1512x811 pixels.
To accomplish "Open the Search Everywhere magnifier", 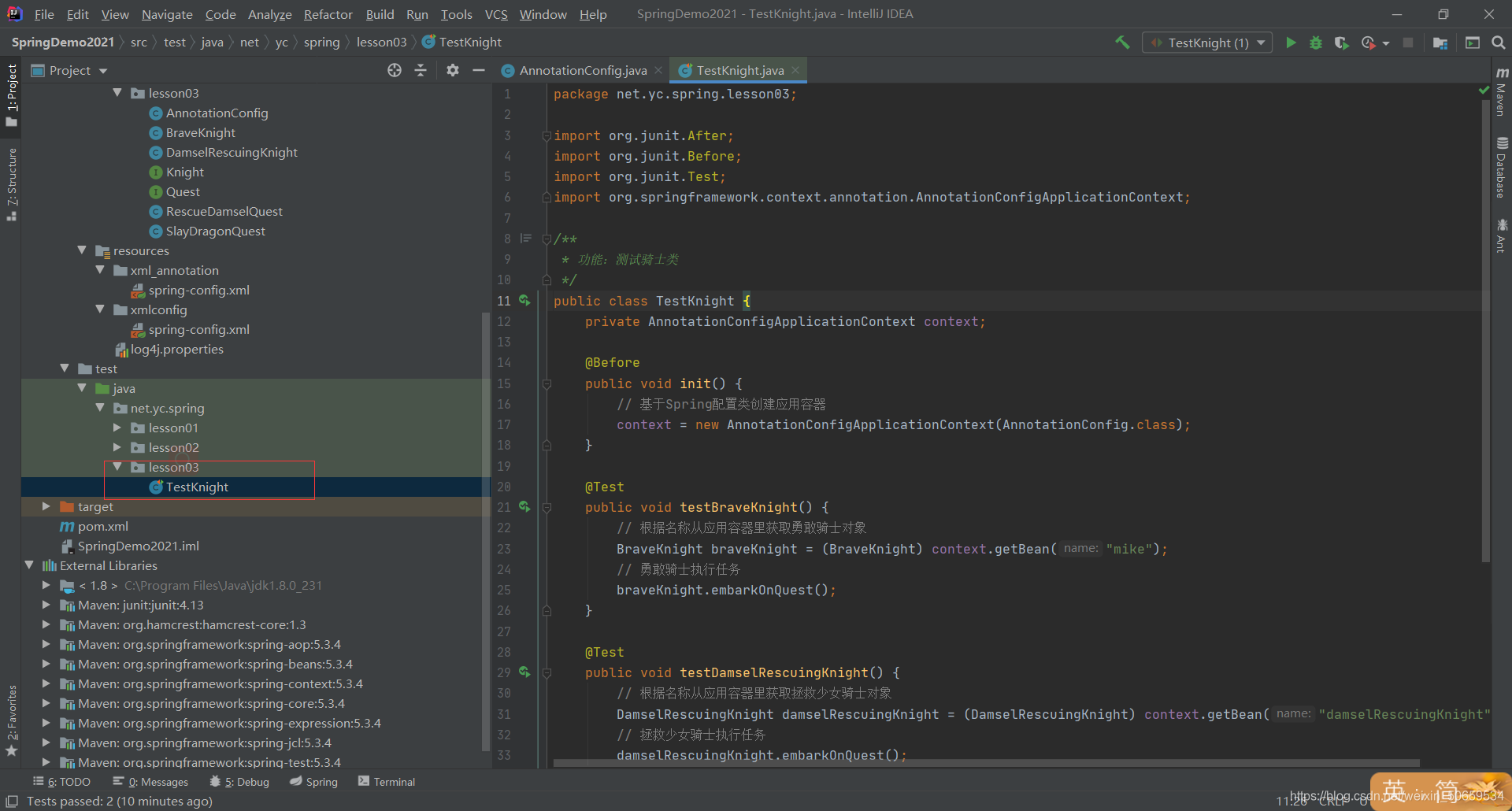I will click(1498, 43).
